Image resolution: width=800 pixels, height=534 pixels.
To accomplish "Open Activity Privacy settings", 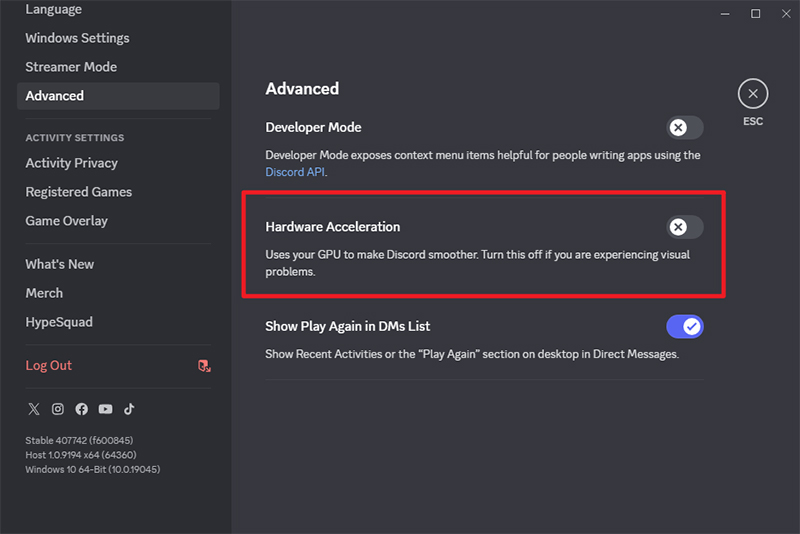I will (x=72, y=163).
